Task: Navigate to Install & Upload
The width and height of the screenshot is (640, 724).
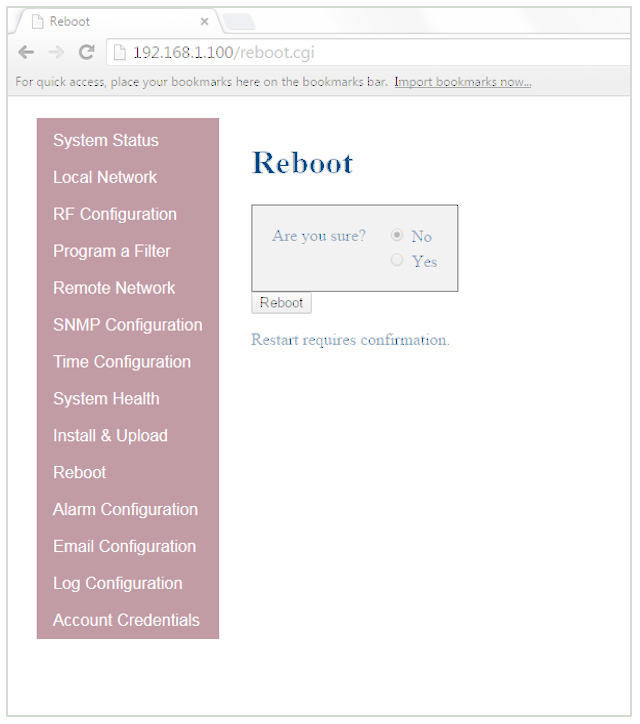Action: click(x=110, y=436)
